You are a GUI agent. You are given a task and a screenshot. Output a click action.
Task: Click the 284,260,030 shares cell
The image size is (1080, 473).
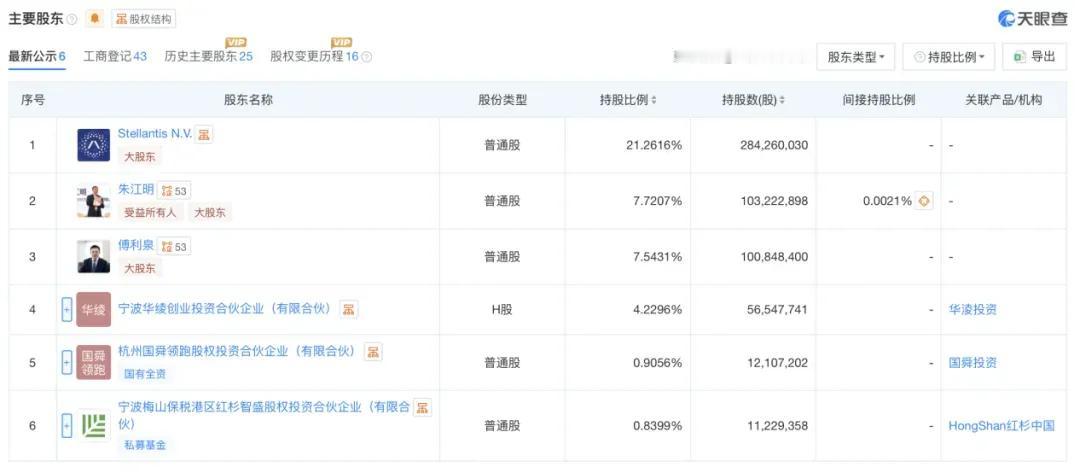tap(773, 145)
